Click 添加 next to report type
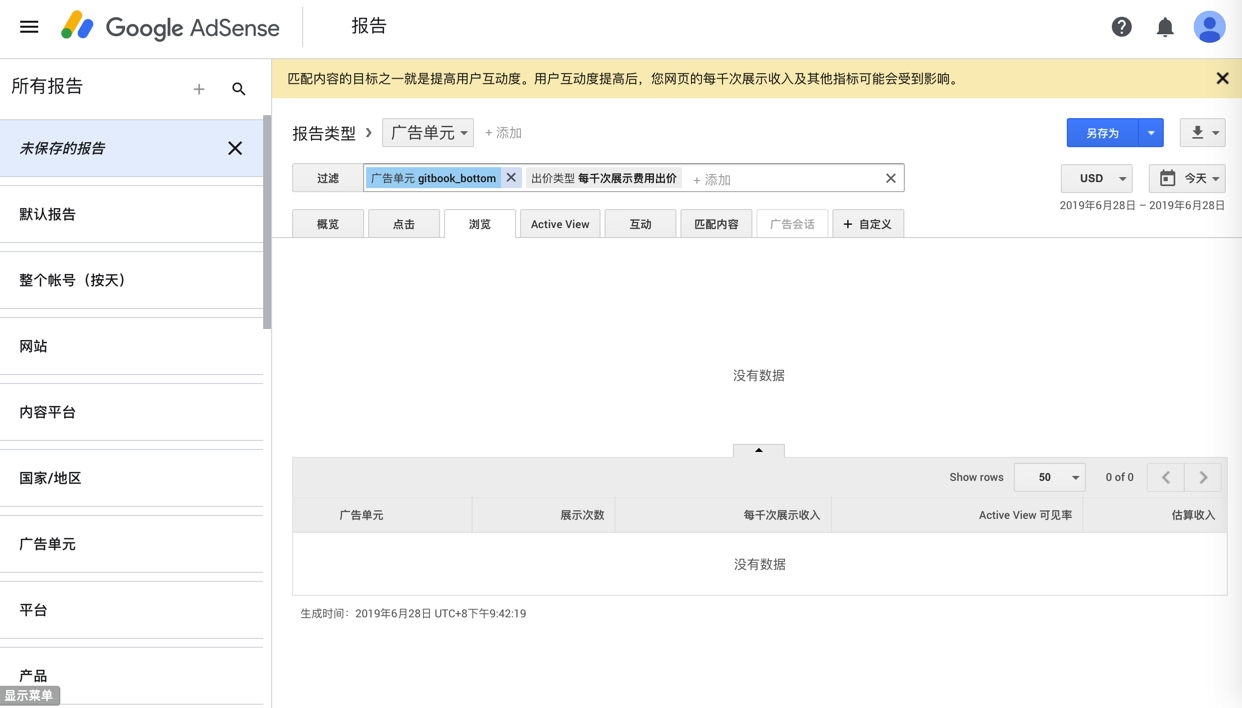The width and height of the screenshot is (1242, 708). pos(503,133)
